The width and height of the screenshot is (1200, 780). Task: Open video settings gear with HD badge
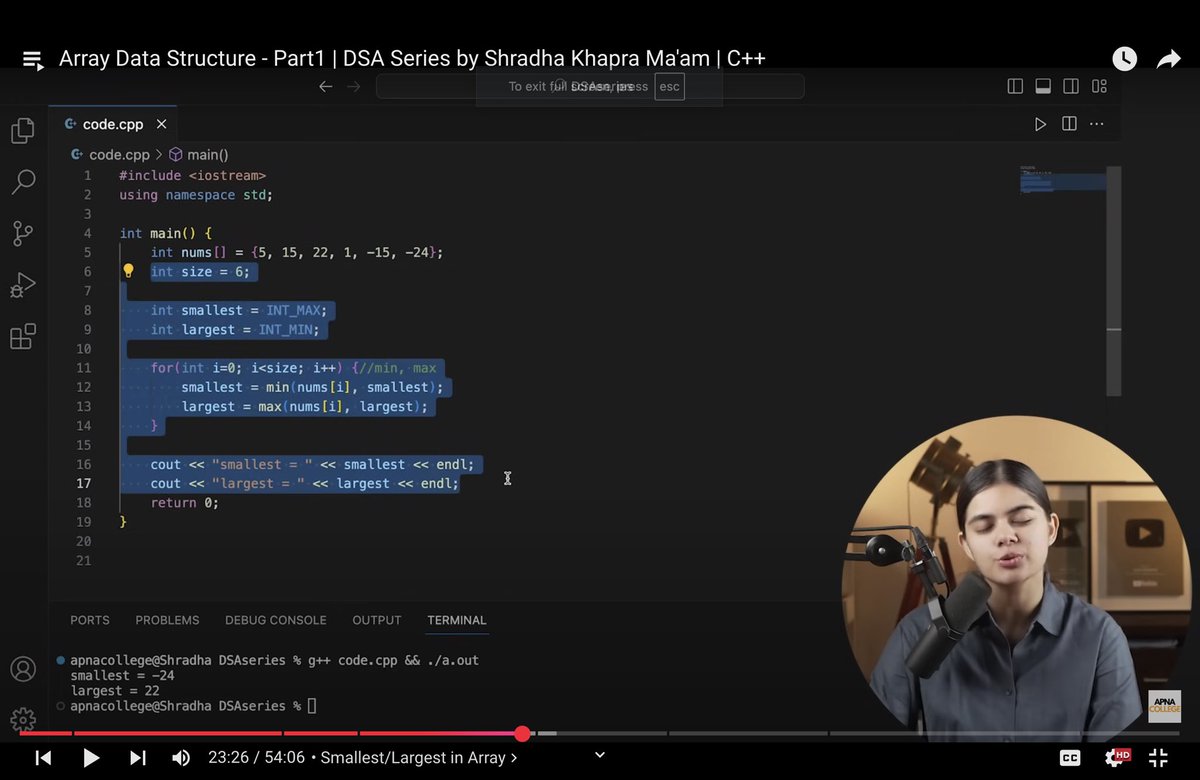click(x=1116, y=758)
